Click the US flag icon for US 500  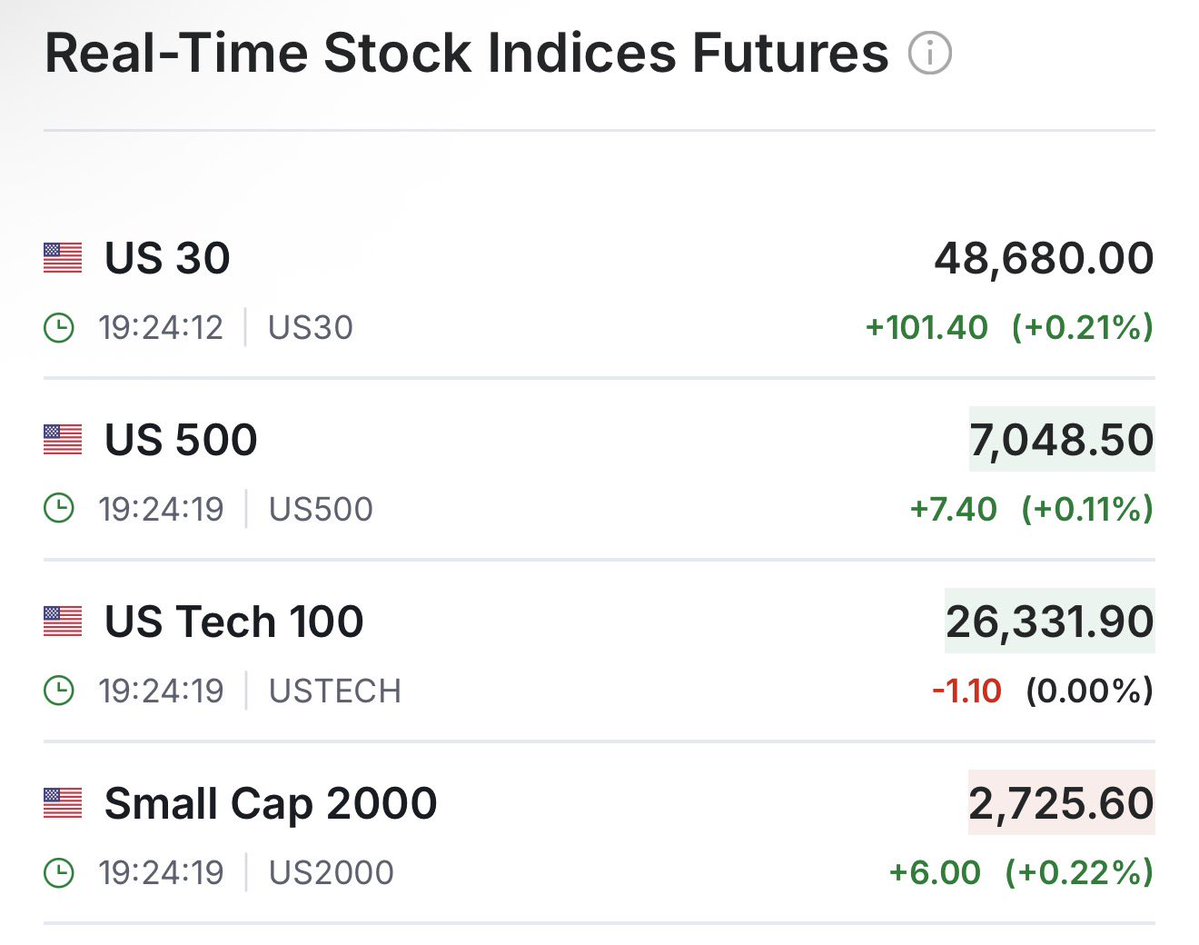pos(62,440)
